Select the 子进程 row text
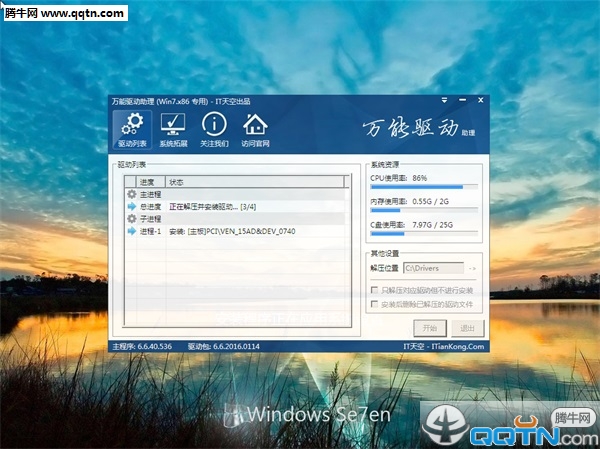 click(151, 219)
